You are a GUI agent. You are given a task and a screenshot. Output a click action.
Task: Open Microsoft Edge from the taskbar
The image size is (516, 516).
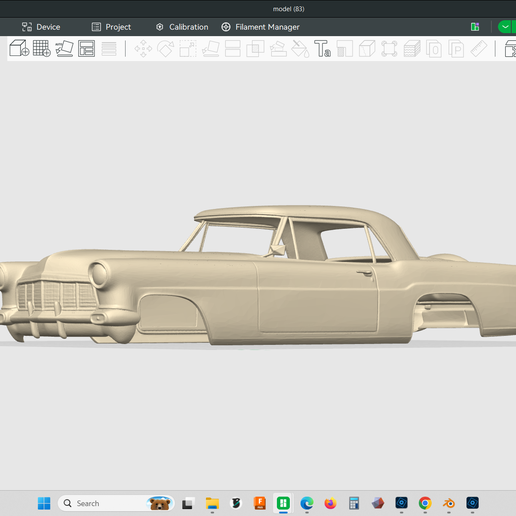(307, 503)
